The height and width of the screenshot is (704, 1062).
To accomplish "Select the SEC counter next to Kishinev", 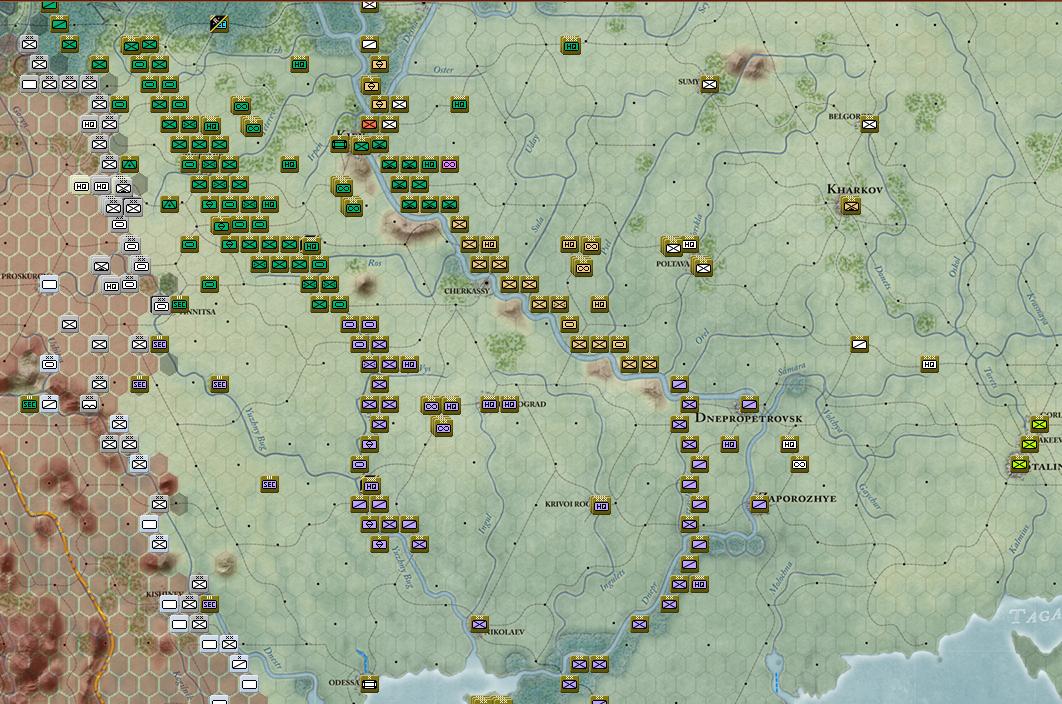I will click(209, 604).
